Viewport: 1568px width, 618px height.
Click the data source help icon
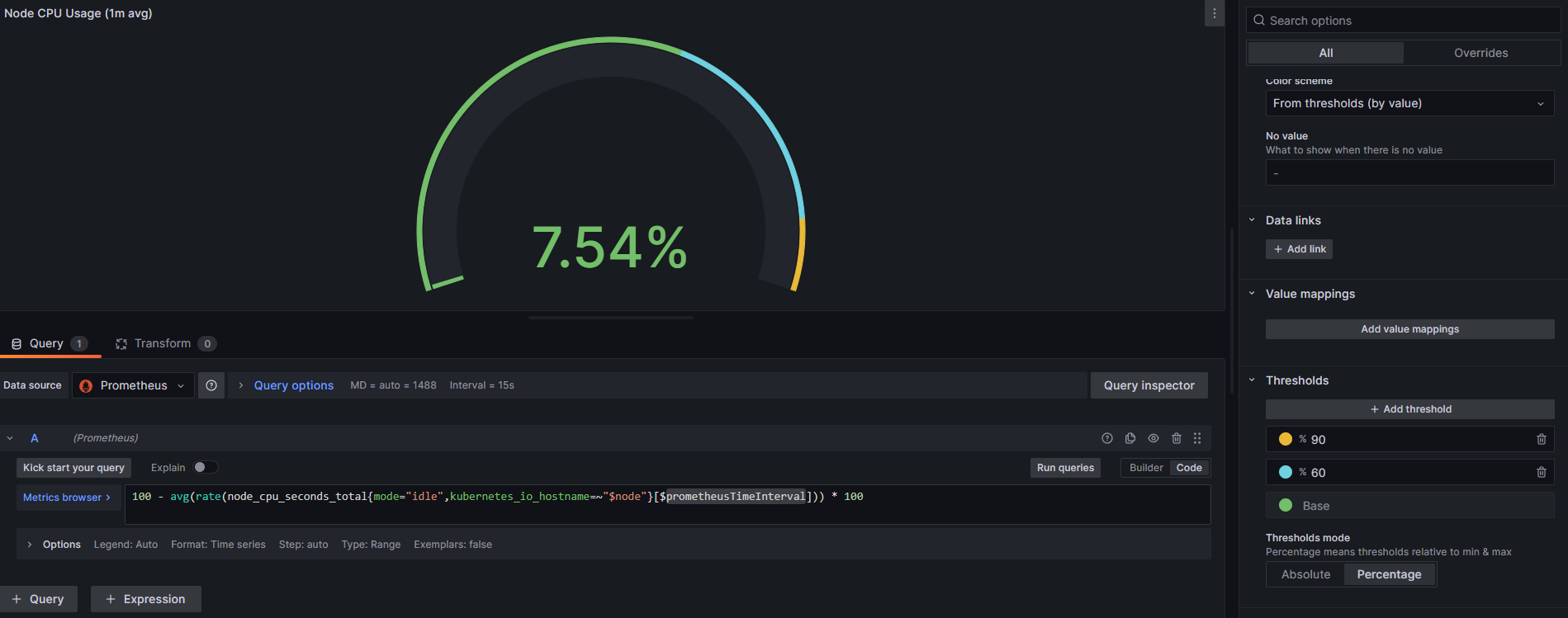[211, 385]
